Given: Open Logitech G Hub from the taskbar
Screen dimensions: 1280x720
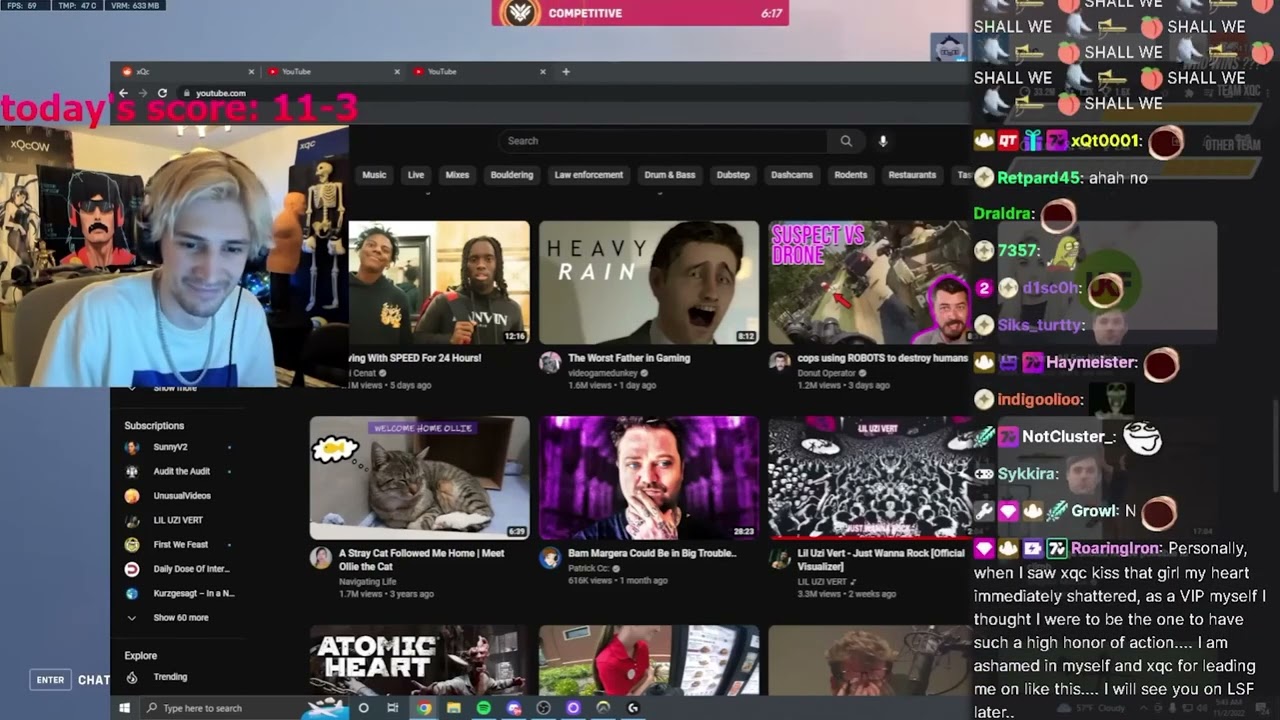Looking at the screenshot, I should click(633, 708).
